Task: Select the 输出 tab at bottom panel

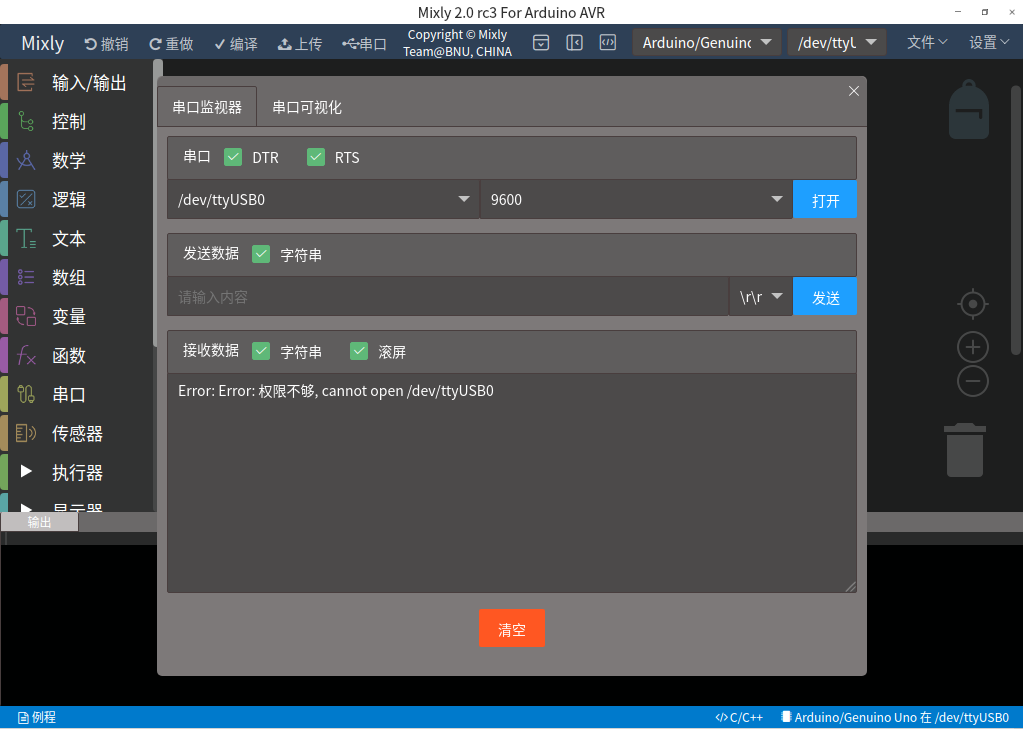Action: point(39,522)
